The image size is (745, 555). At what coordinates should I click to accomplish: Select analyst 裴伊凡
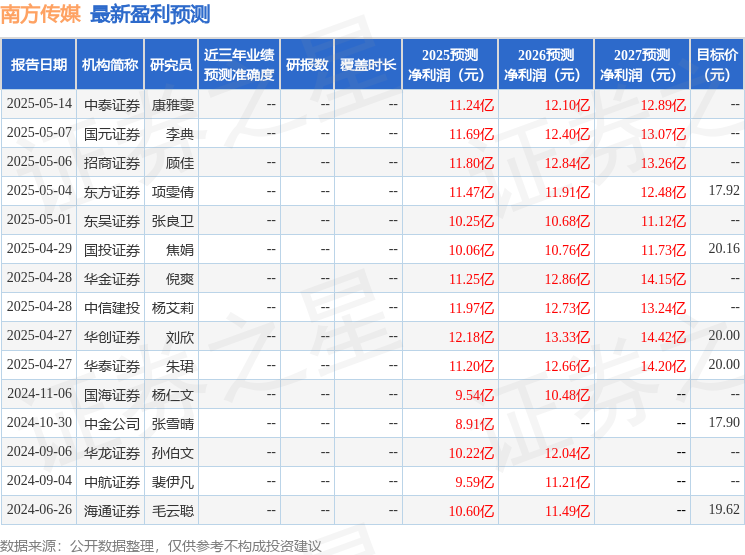tap(173, 482)
